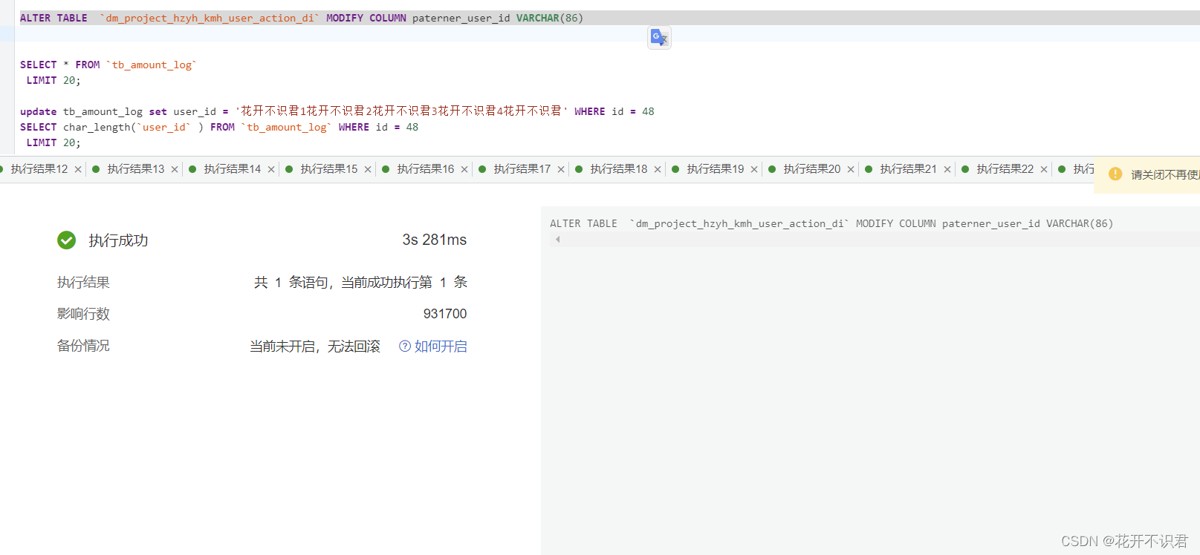Close the 执行结果15 tab

368,170
